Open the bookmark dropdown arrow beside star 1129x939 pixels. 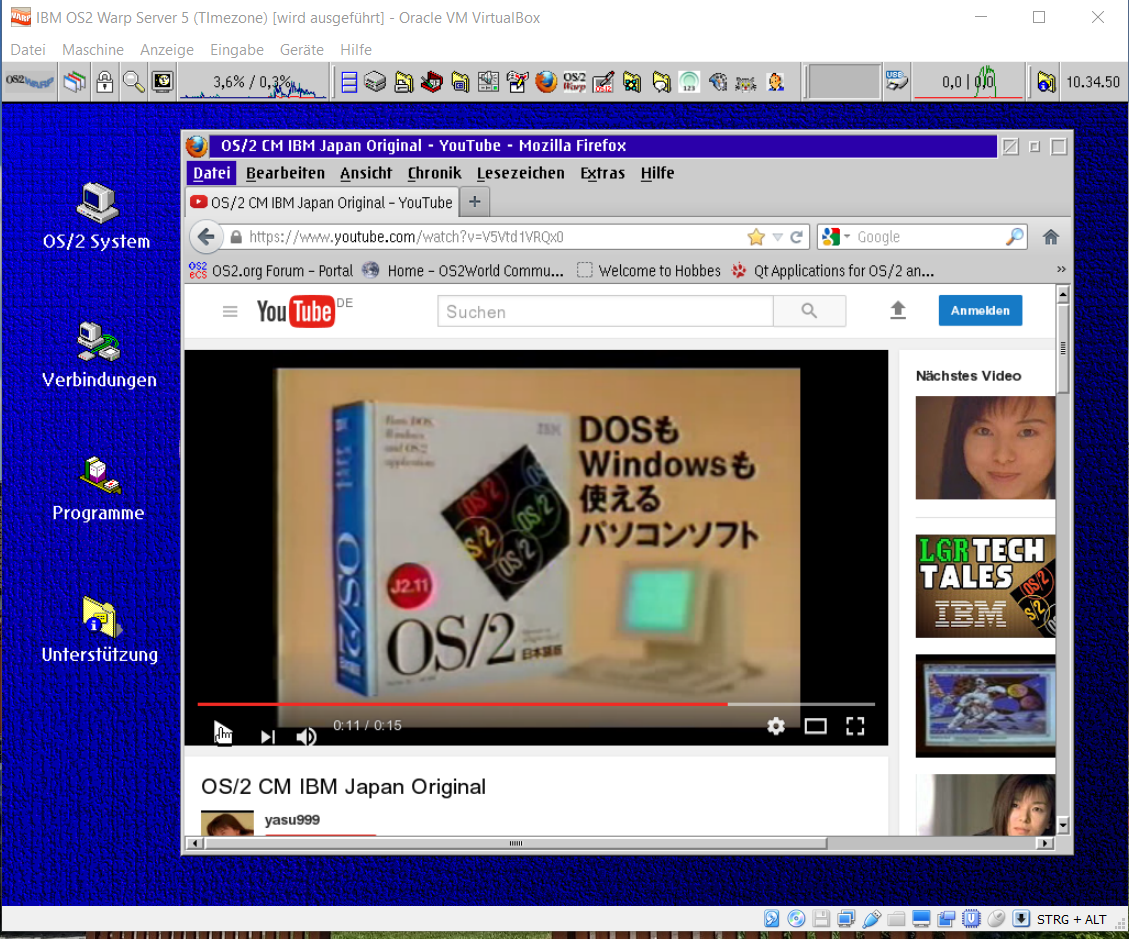778,237
